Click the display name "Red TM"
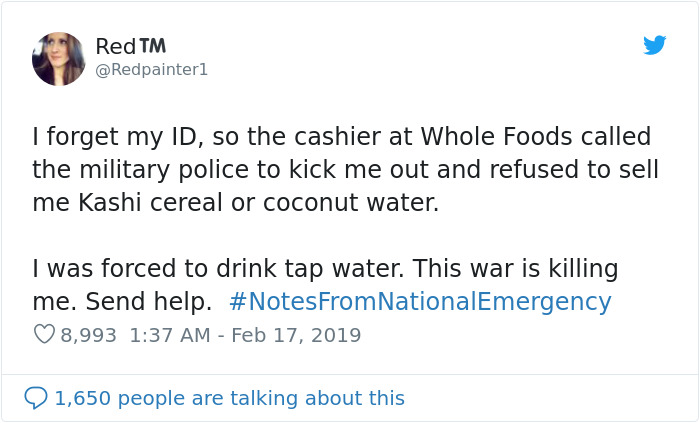The height and width of the screenshot is (423, 700). pos(131,47)
